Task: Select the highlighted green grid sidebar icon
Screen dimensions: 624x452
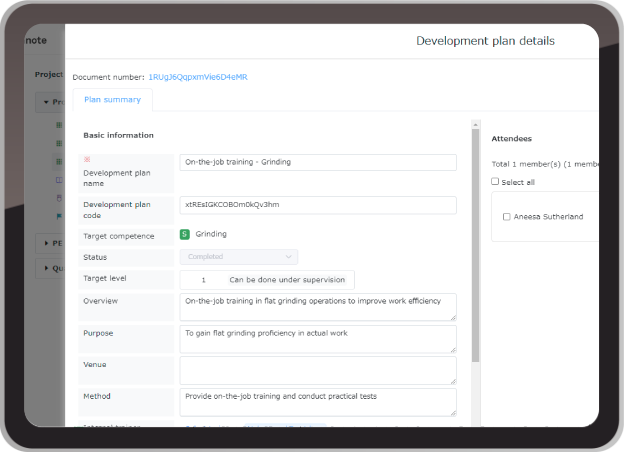Action: coord(59,162)
